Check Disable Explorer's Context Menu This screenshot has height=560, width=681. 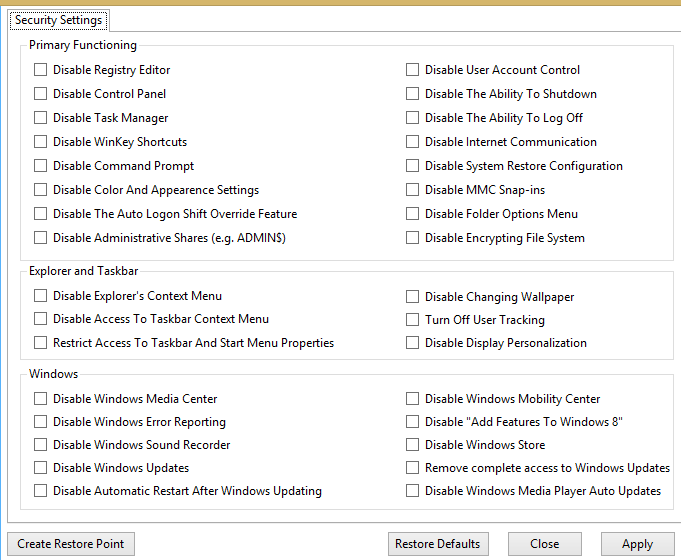point(41,296)
